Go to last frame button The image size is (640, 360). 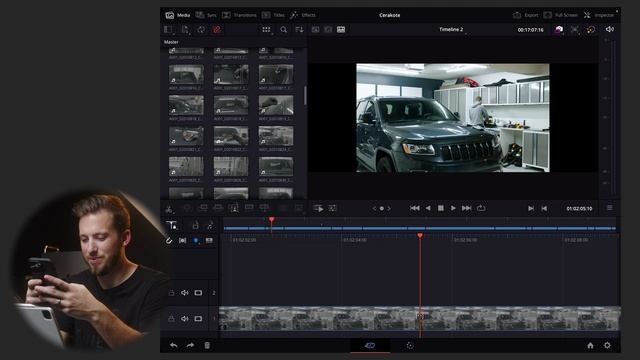coord(467,208)
